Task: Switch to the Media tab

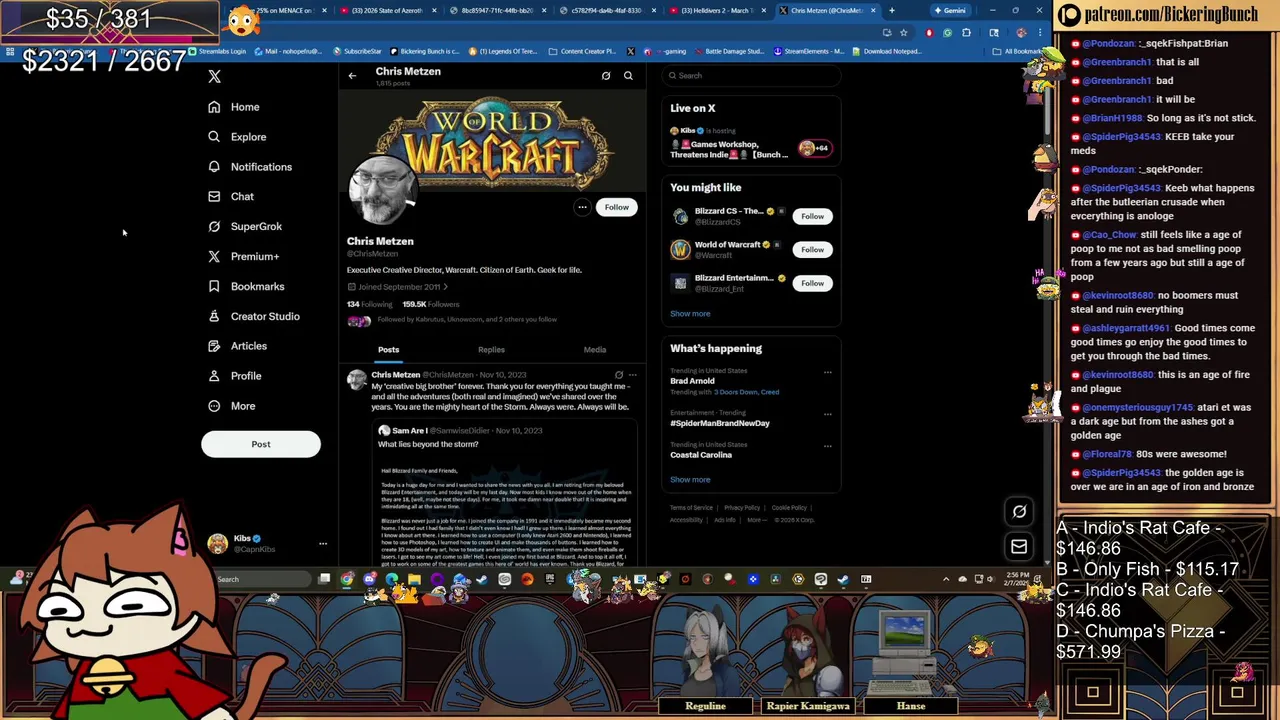Action: tap(595, 350)
